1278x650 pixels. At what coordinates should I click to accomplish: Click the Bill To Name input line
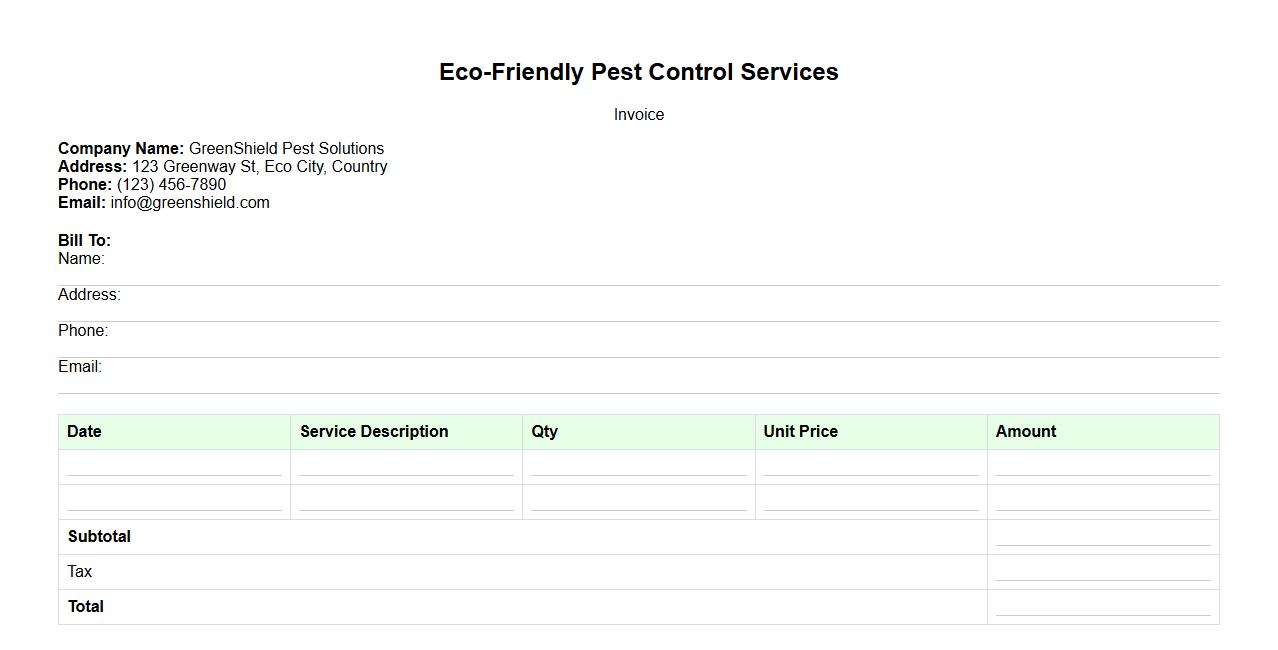coord(638,276)
